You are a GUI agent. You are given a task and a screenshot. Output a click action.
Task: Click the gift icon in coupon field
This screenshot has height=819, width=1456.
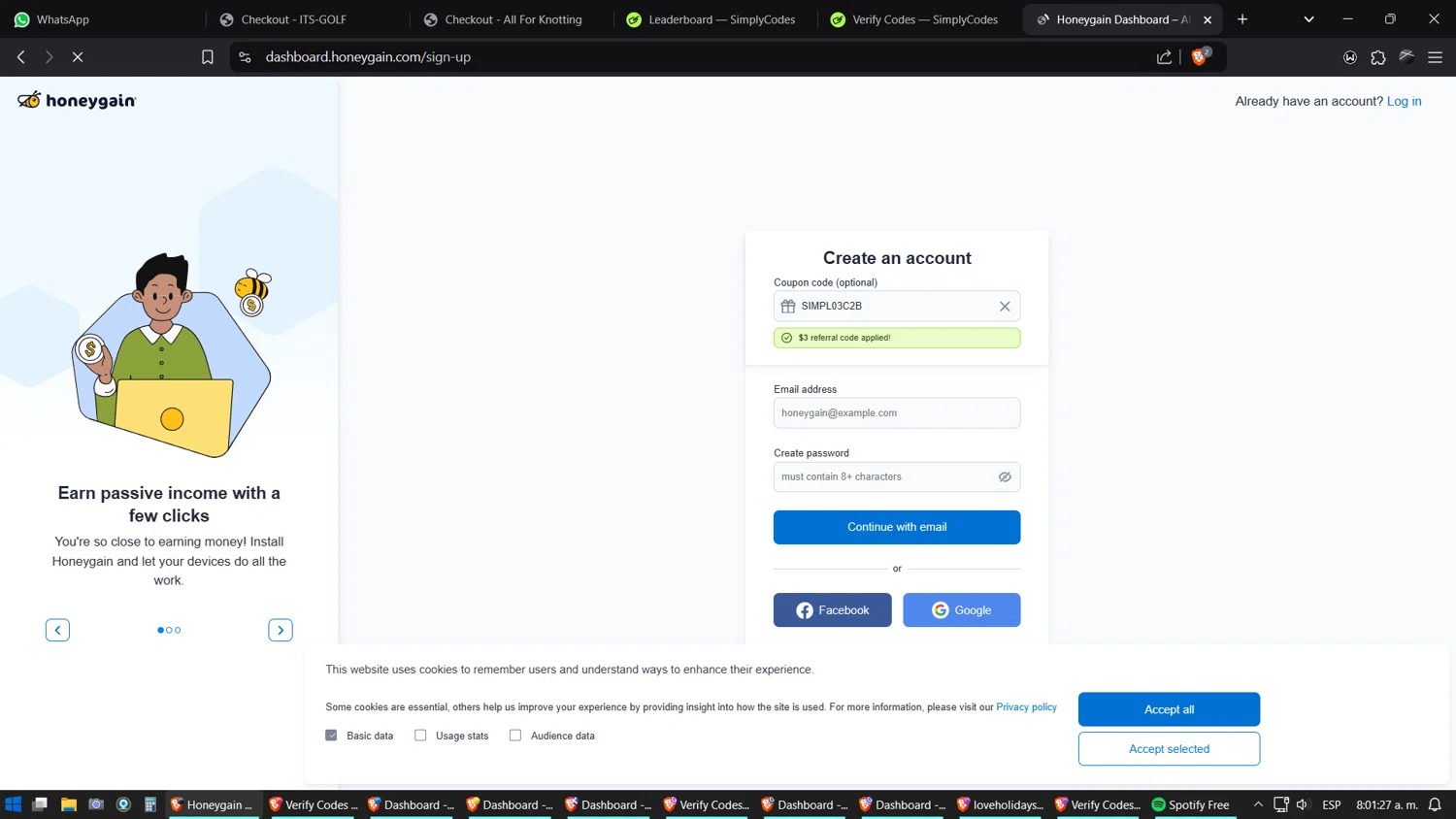tap(788, 306)
